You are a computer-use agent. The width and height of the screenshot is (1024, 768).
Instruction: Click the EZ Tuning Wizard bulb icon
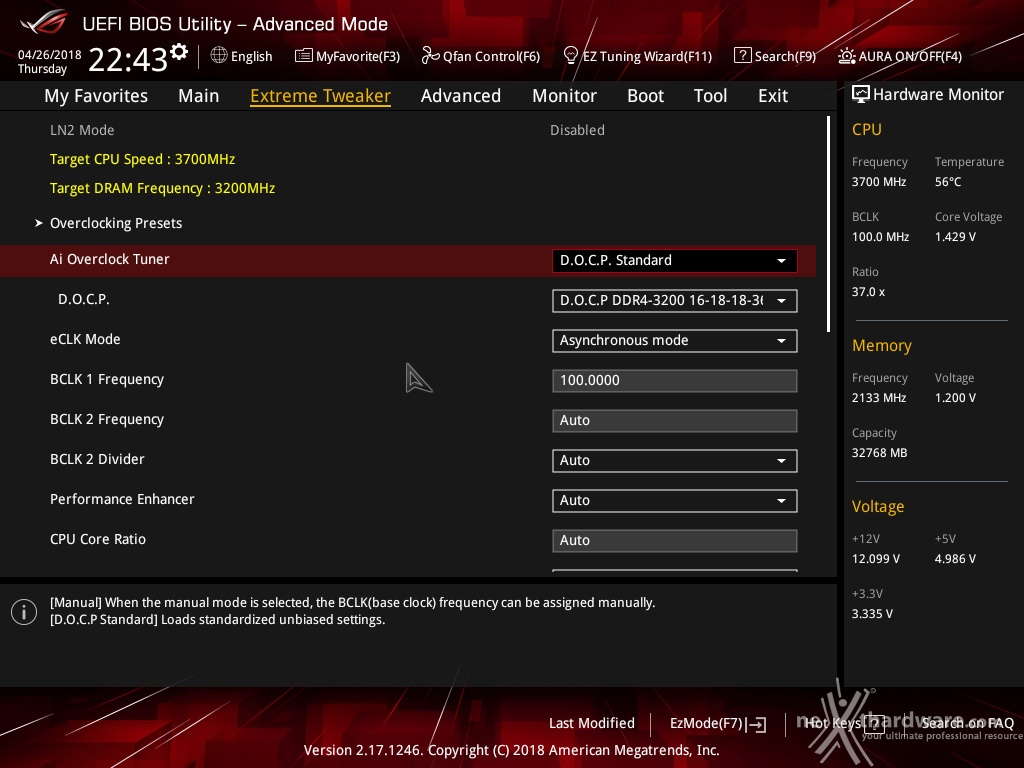[x=571, y=56]
